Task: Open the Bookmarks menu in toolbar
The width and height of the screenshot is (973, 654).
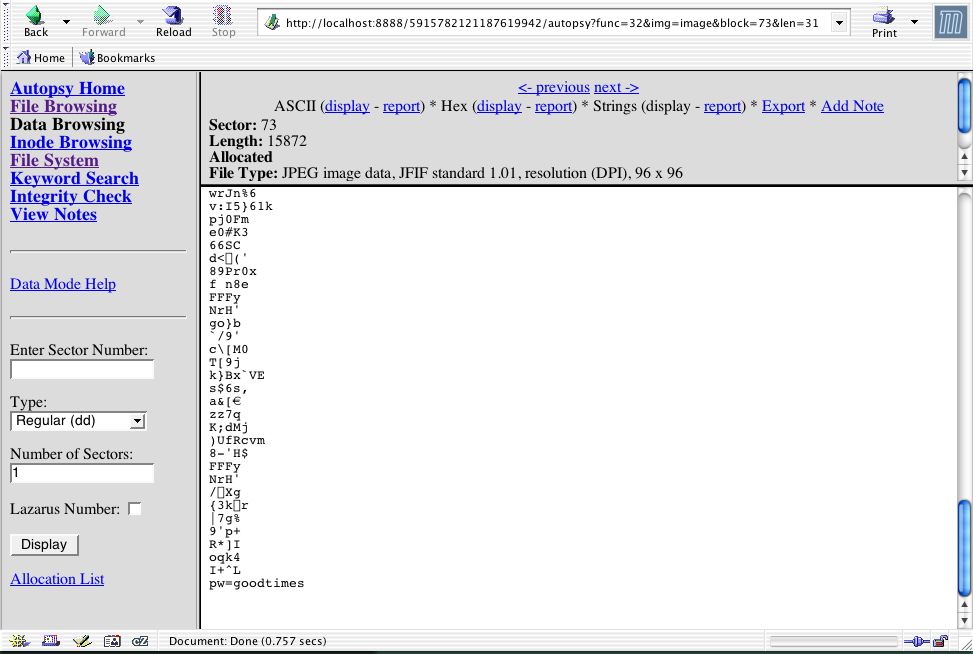Action: [117, 58]
